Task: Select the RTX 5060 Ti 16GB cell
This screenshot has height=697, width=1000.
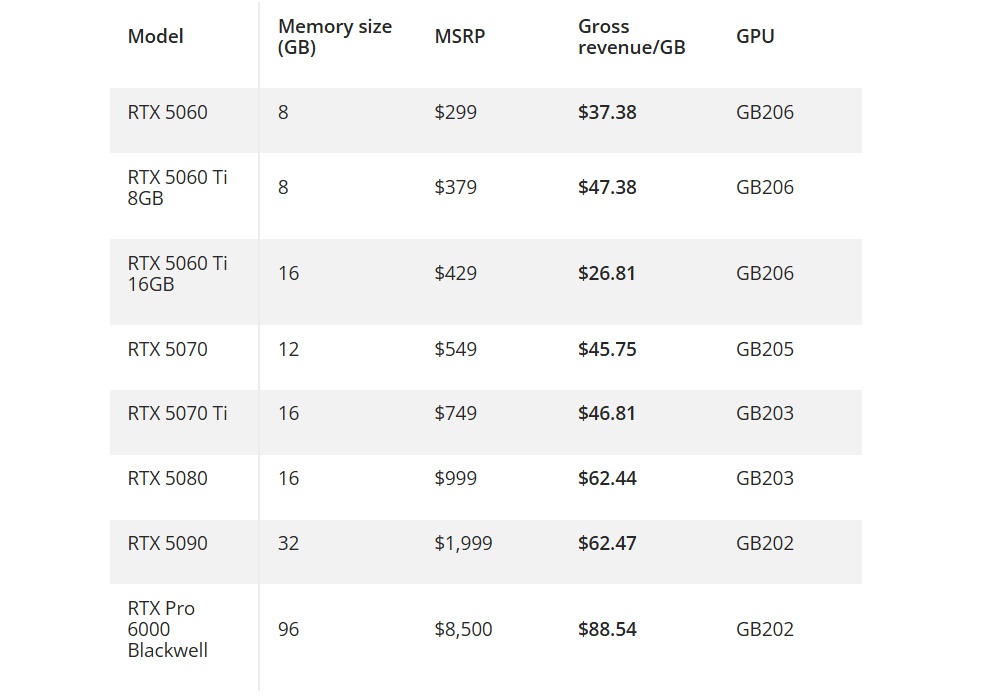Action: [x=177, y=273]
